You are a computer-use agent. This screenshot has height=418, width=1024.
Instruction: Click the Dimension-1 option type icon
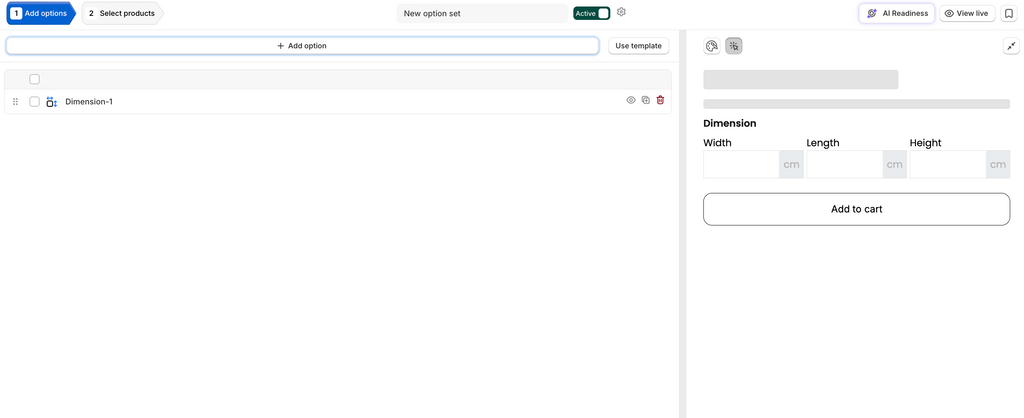coord(52,102)
